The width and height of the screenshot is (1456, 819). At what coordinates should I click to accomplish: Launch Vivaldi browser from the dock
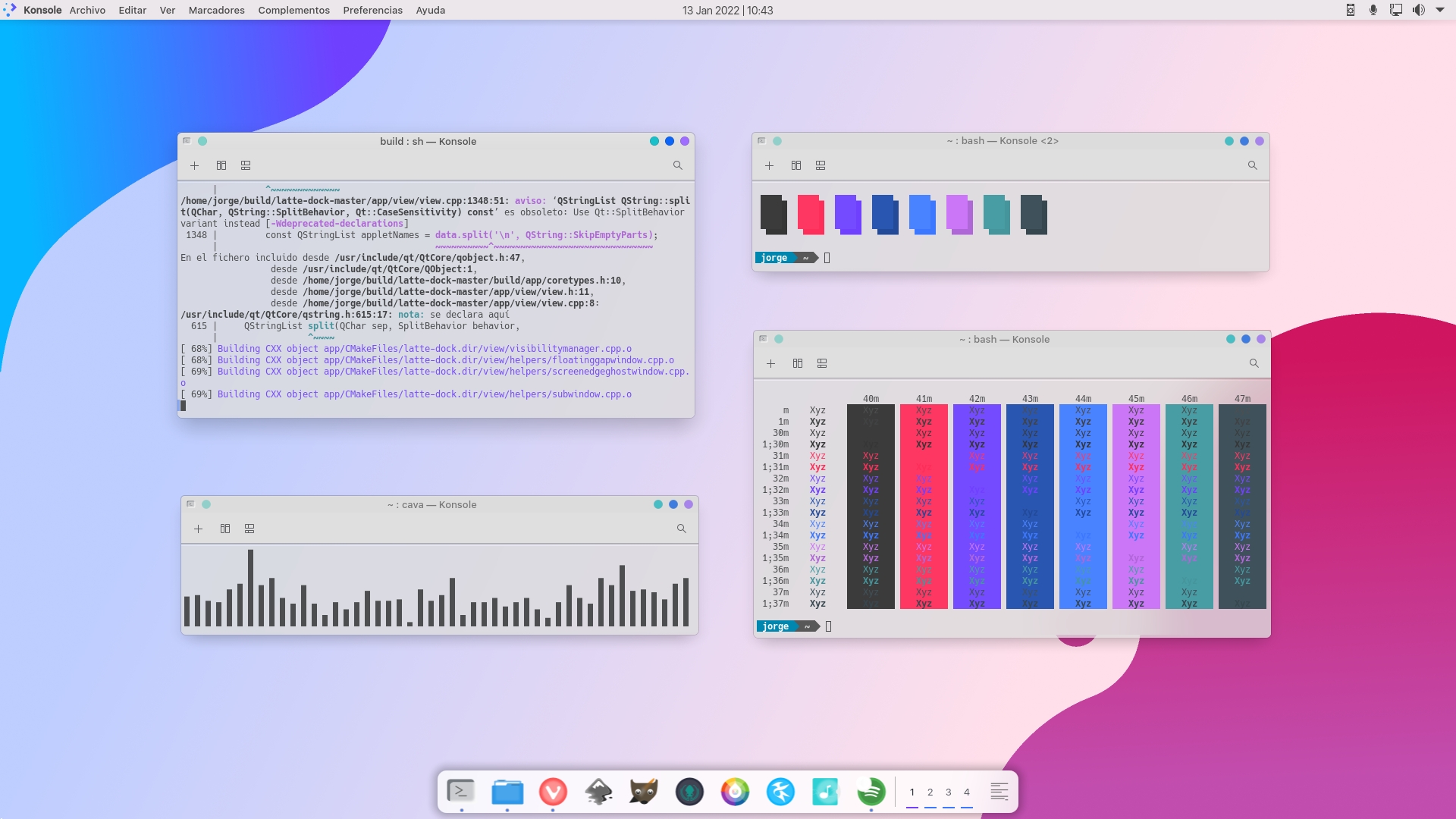(553, 792)
